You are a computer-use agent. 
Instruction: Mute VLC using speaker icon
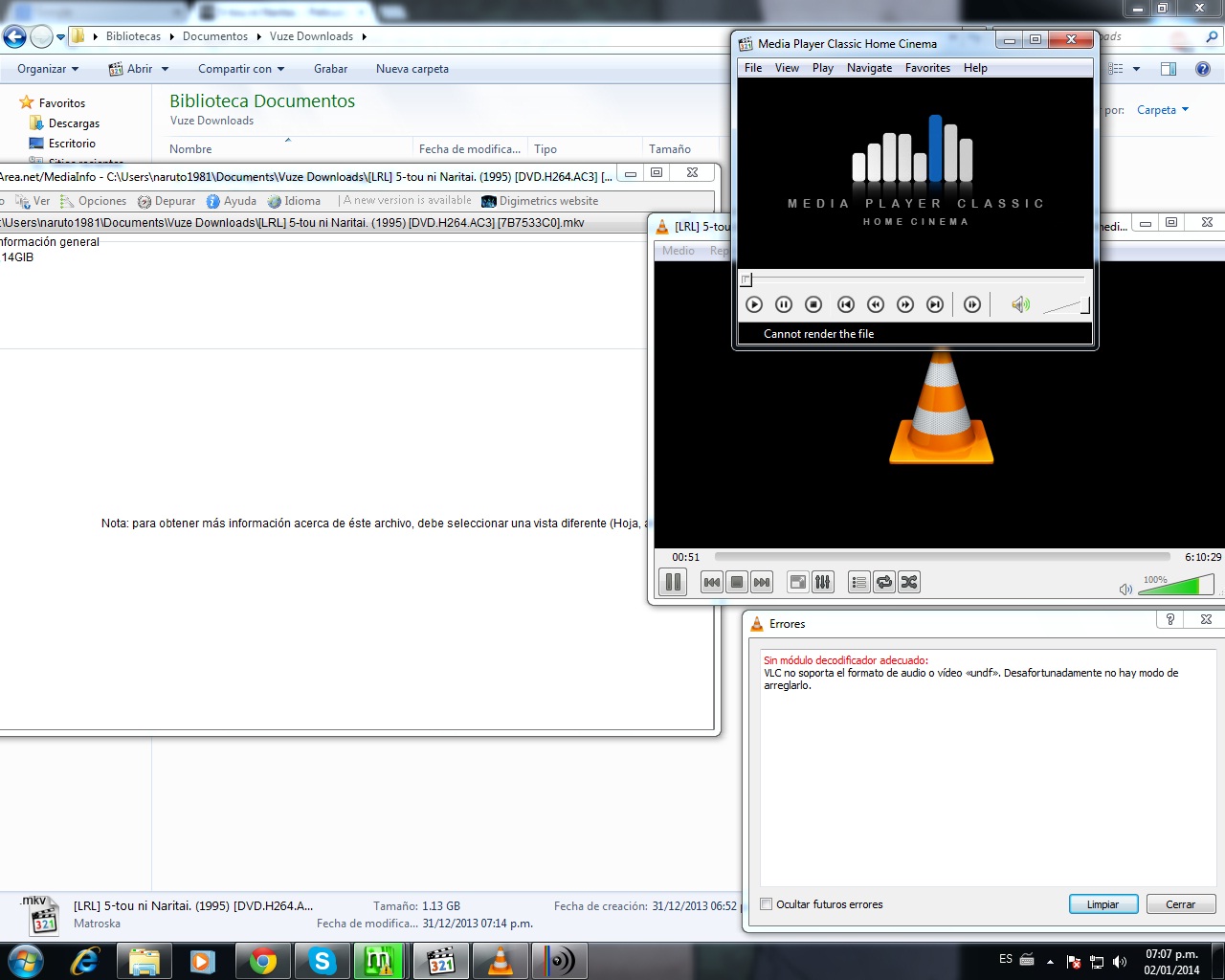[x=1126, y=589]
